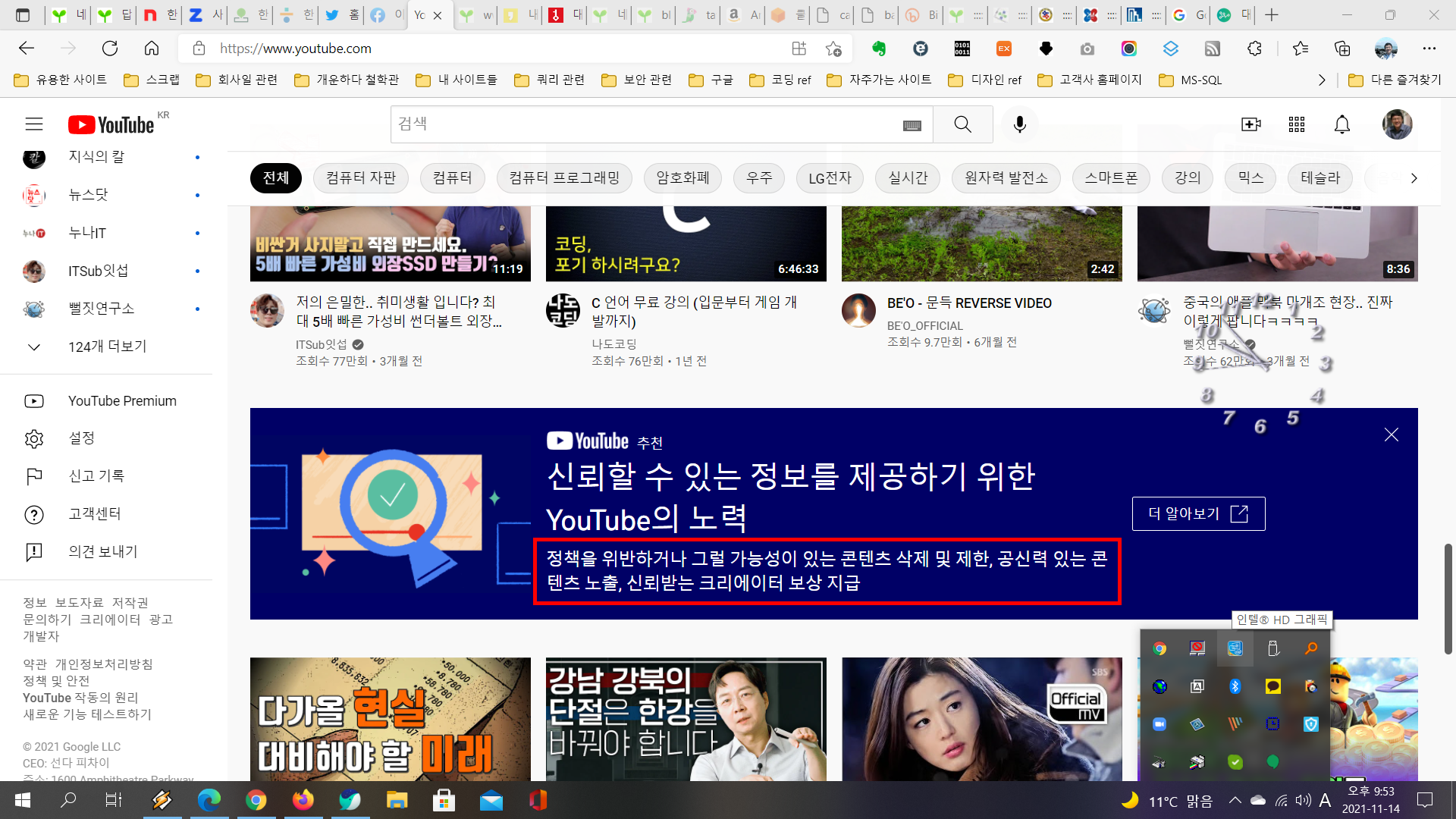
Task: Add this page to favorites star icon
Action: 833,49
